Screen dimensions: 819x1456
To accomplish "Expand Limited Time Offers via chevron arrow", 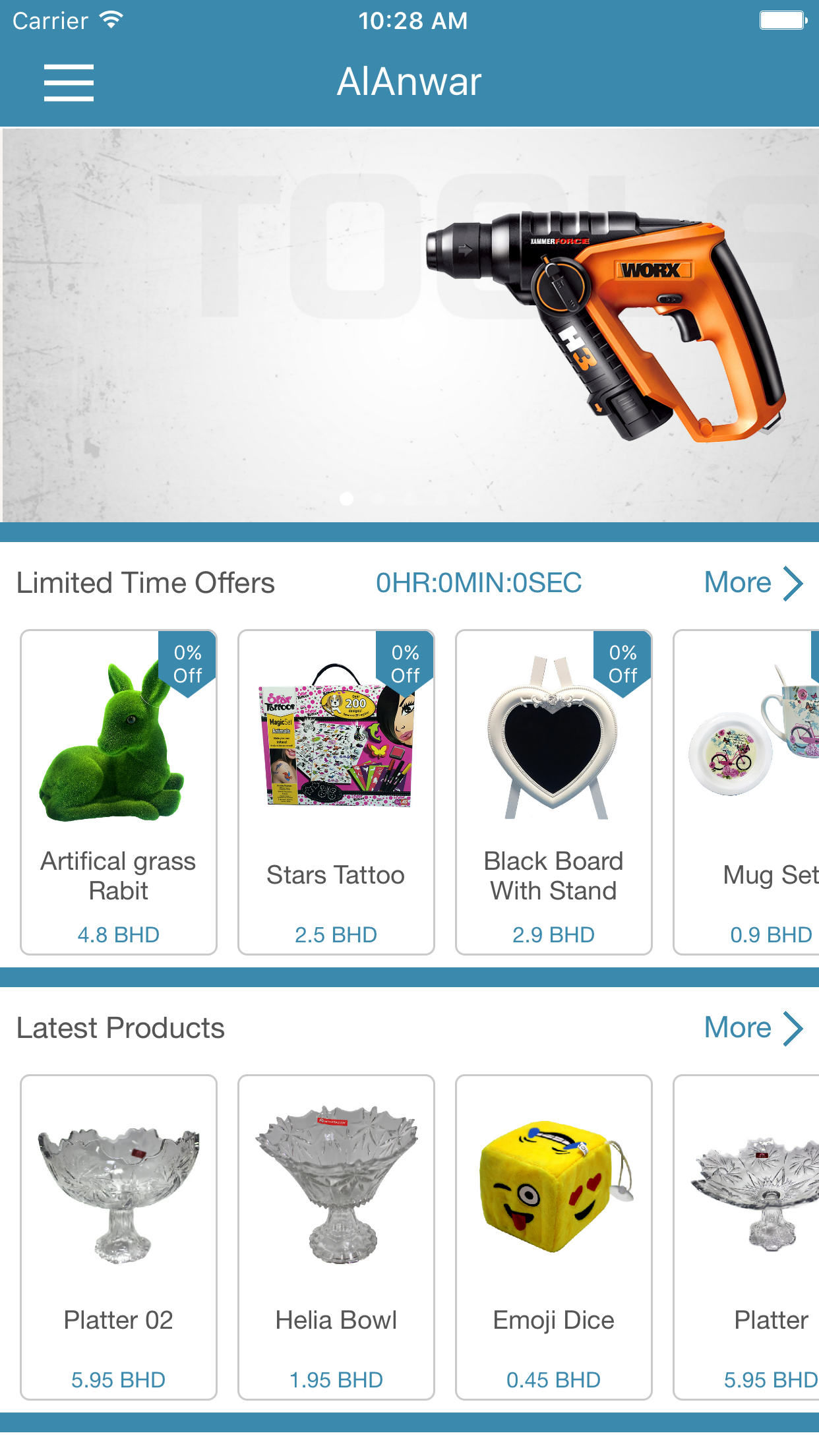I will pos(793,584).
